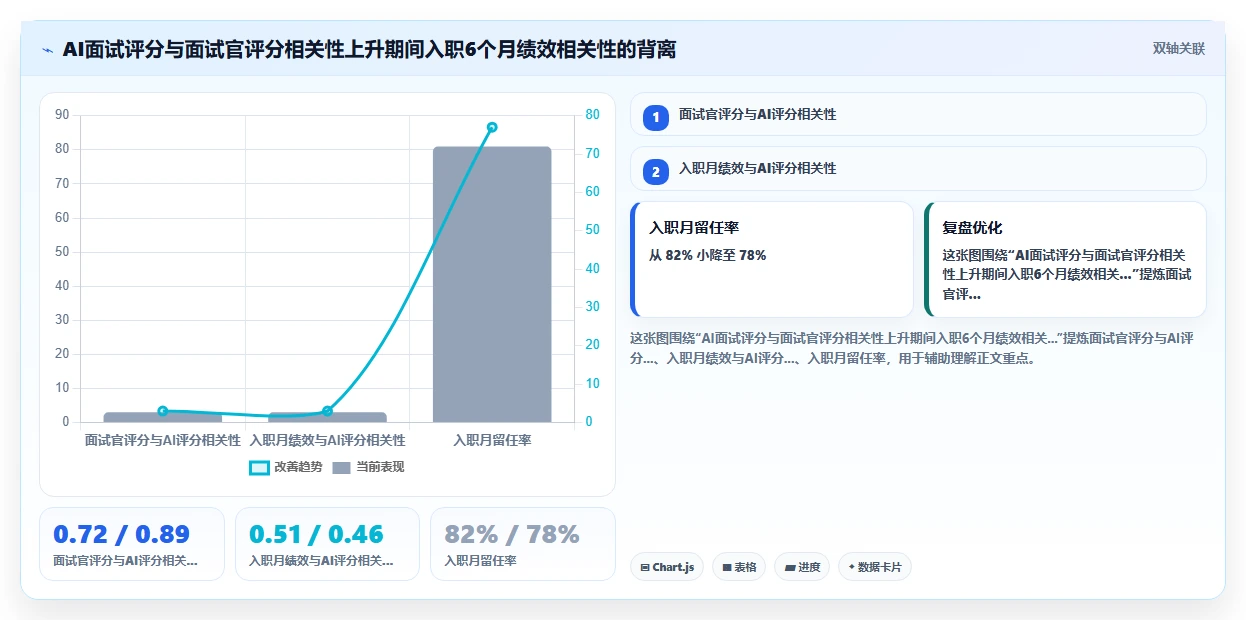Click the x-axis label 面试官评分与AI评分相关性

pos(163,439)
